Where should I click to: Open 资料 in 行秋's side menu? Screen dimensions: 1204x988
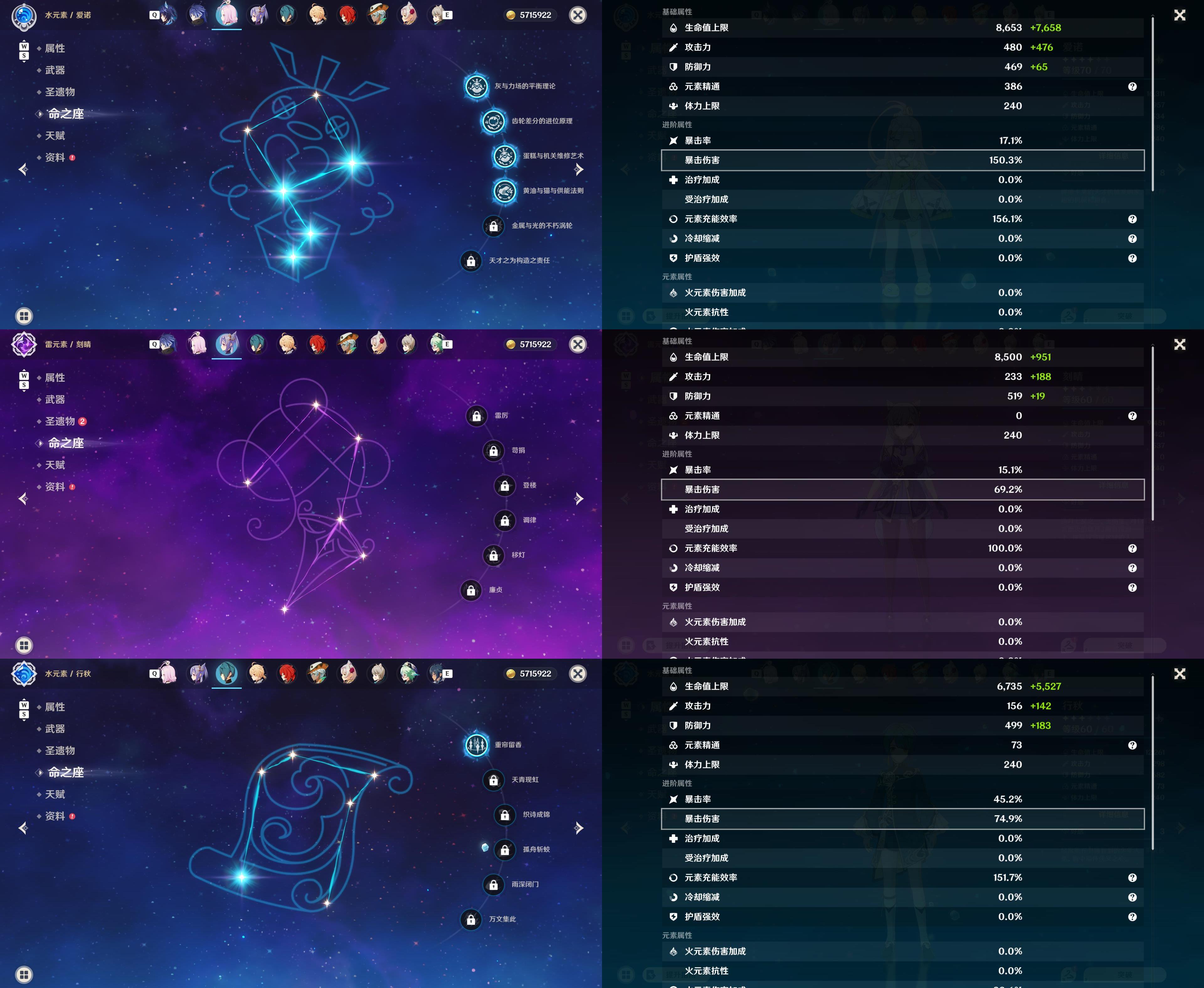[x=56, y=816]
